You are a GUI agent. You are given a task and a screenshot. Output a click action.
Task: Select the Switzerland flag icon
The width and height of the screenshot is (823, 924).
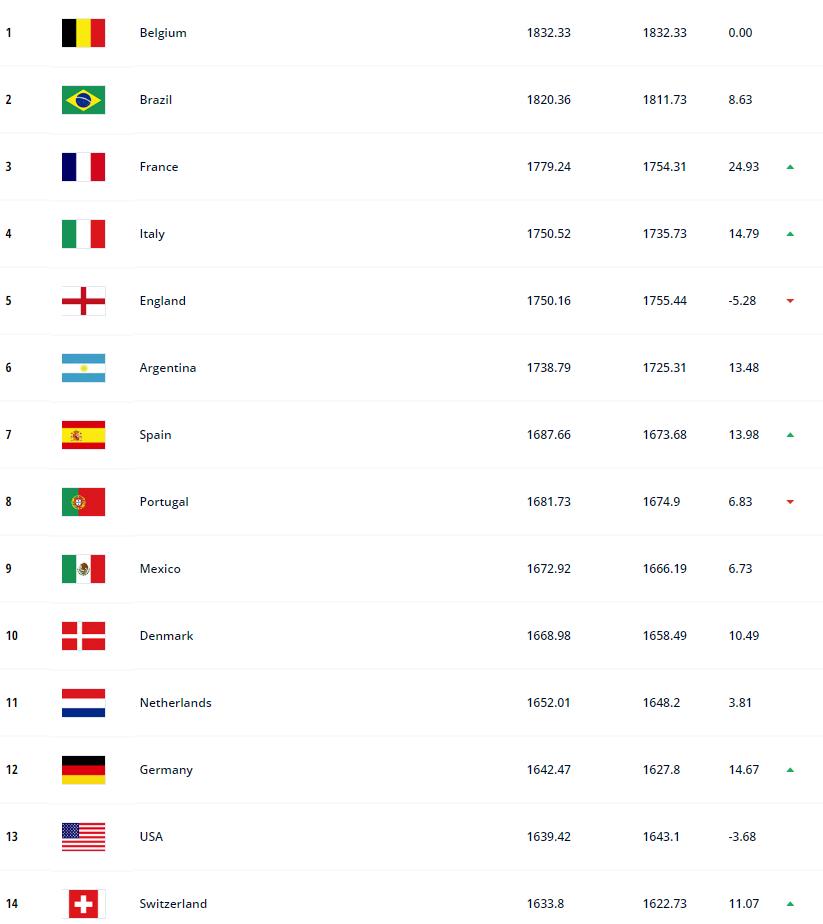pyautogui.click(x=83, y=904)
